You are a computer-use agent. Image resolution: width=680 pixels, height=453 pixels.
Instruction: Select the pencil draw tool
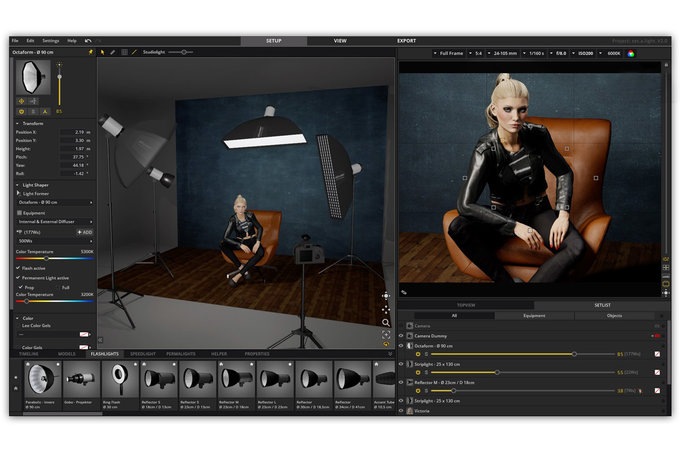pyautogui.click(x=113, y=52)
